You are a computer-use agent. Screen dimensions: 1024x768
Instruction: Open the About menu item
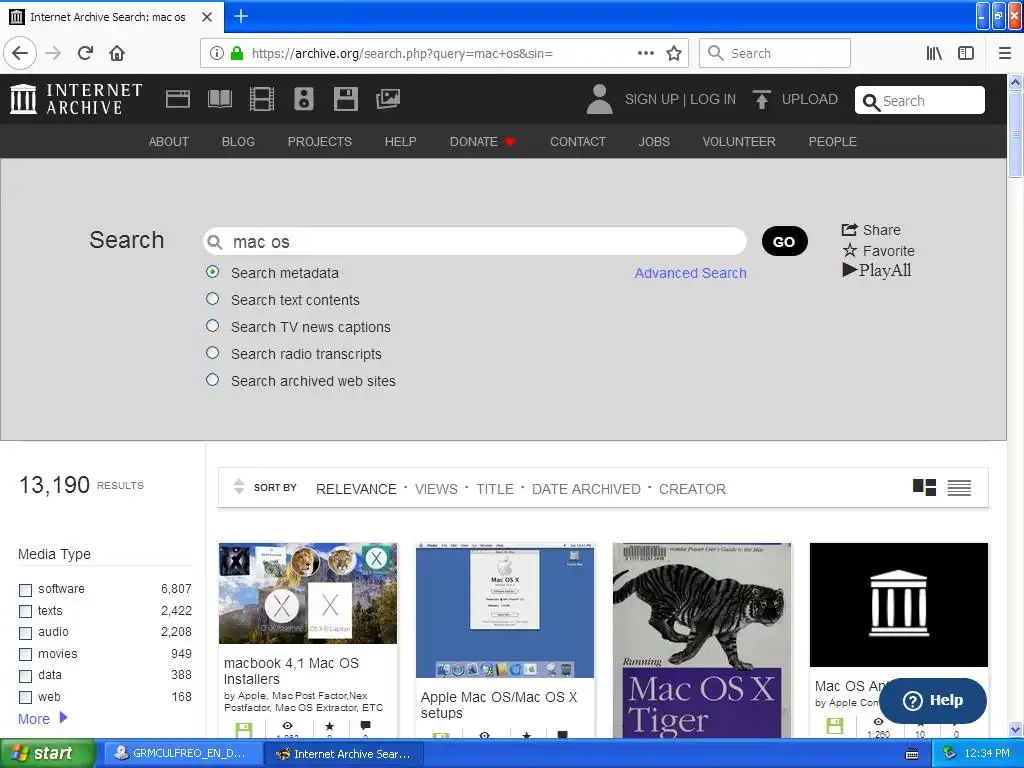(168, 142)
